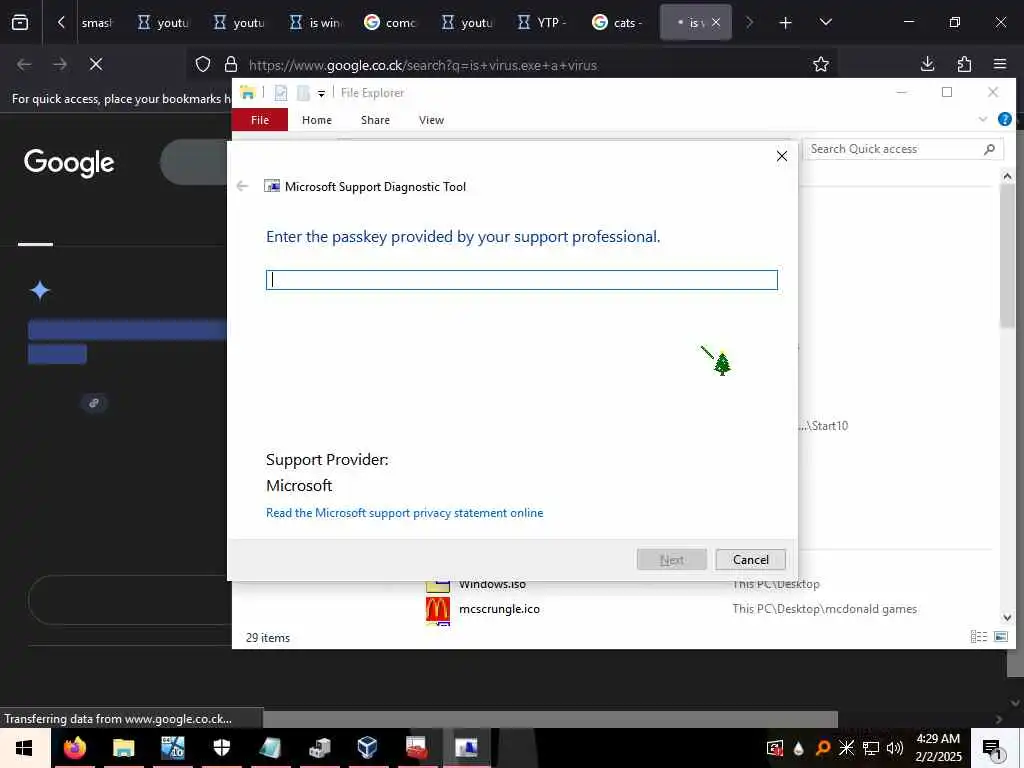Click the Next button
Image resolution: width=1024 pixels, height=768 pixels.
(671, 560)
